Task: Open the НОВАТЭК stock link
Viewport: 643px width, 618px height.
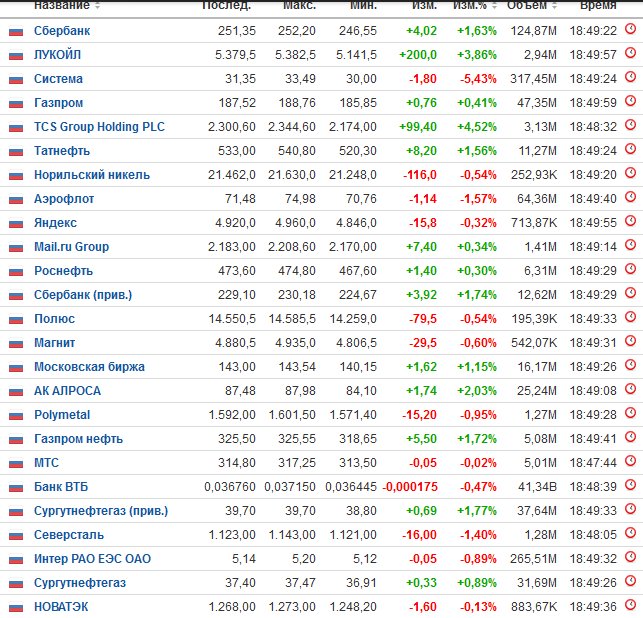Action: (61, 607)
